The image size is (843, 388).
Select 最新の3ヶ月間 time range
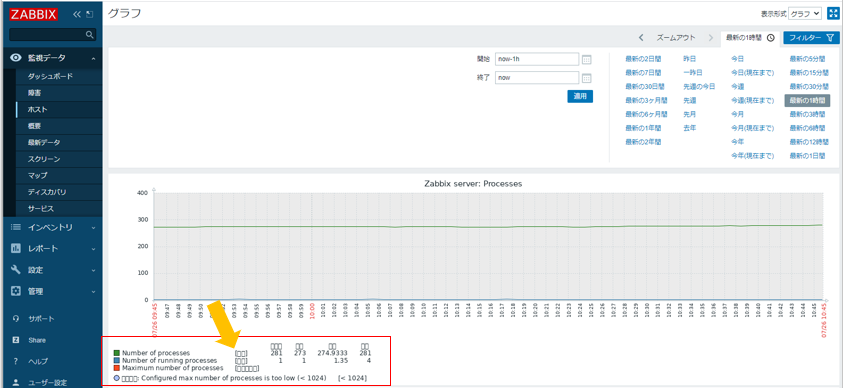pyautogui.click(x=646, y=100)
